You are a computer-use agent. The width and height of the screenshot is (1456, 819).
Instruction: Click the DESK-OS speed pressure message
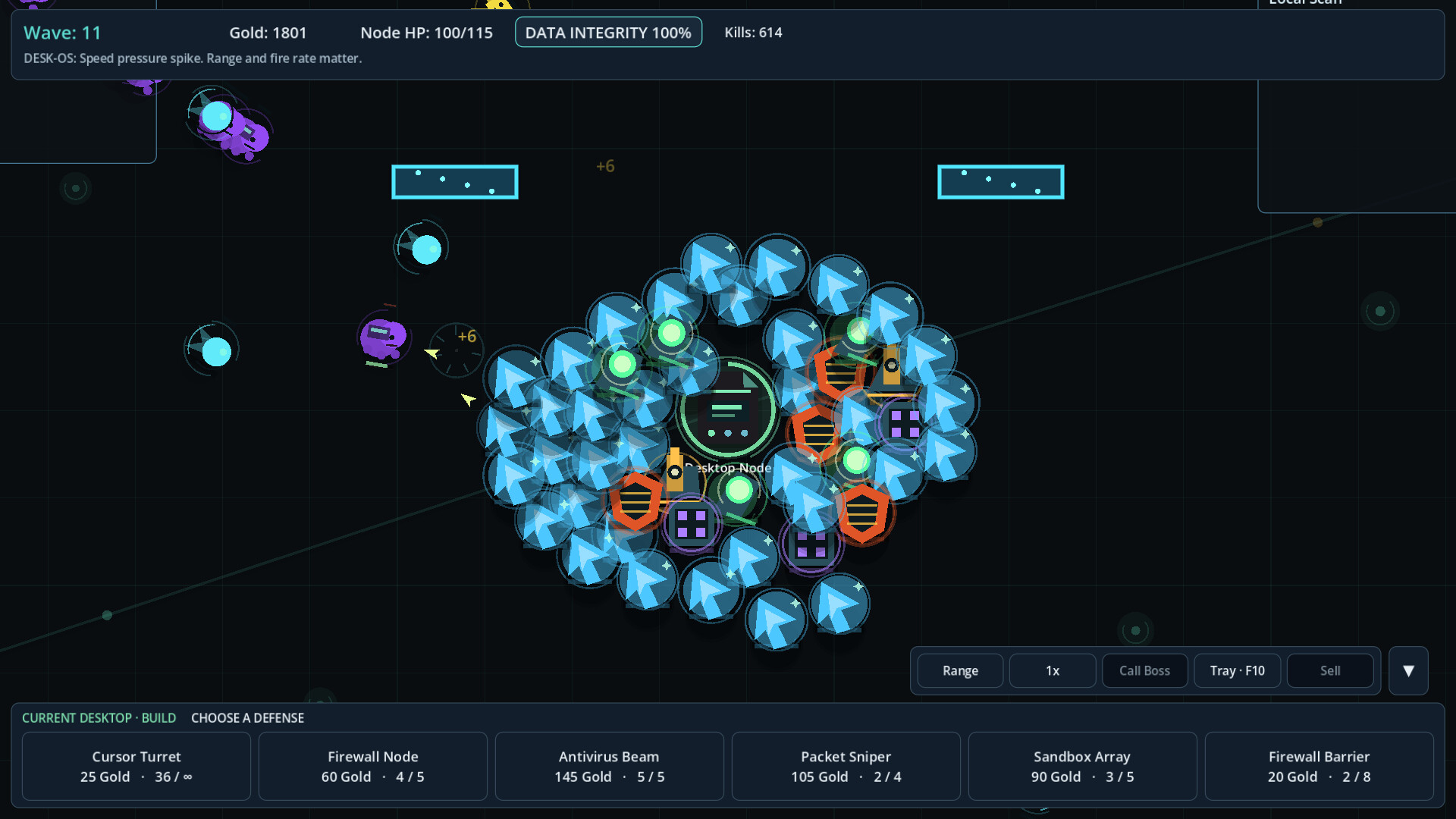[x=193, y=58]
